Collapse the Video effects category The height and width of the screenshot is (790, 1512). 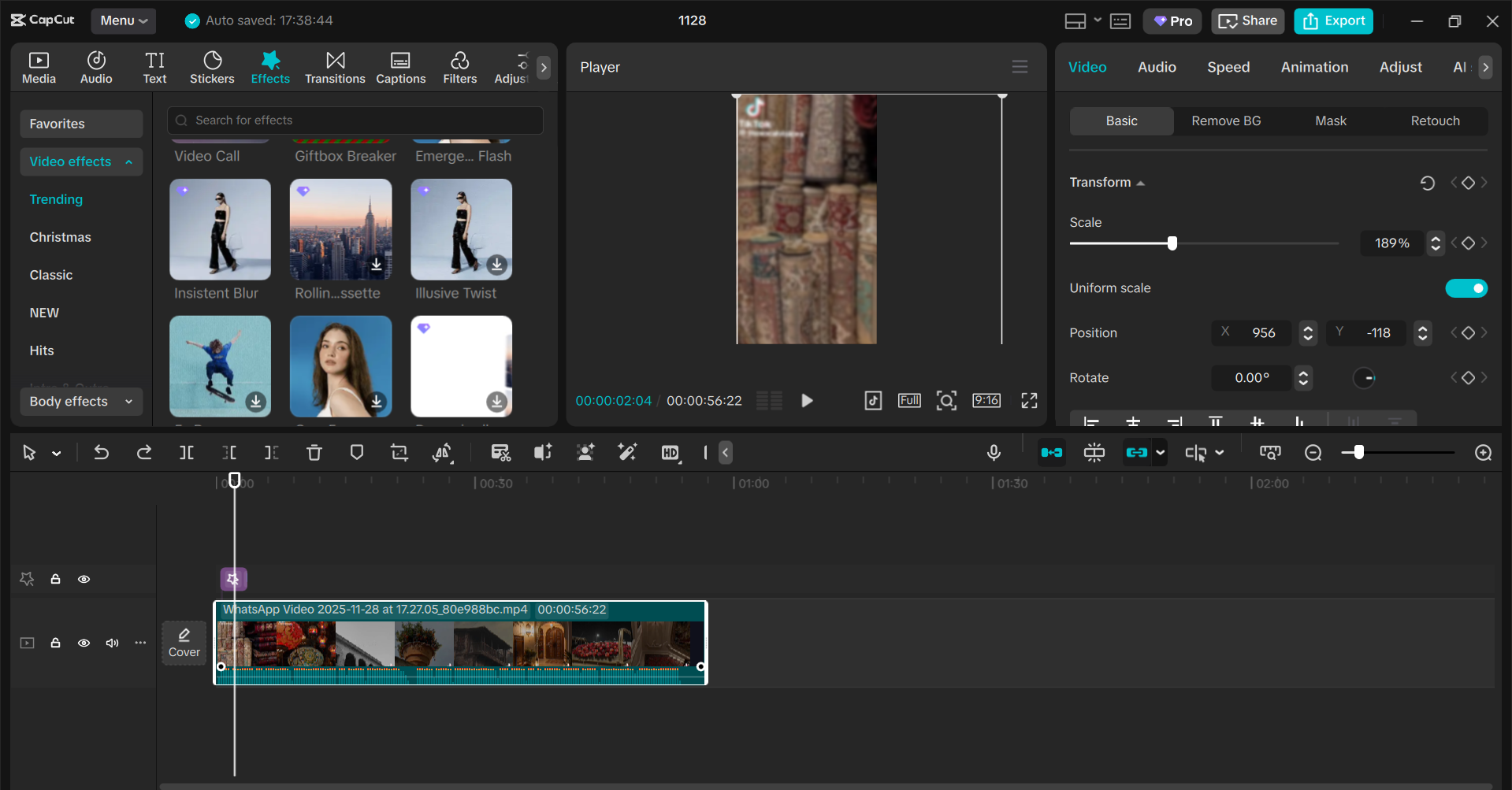tap(128, 161)
